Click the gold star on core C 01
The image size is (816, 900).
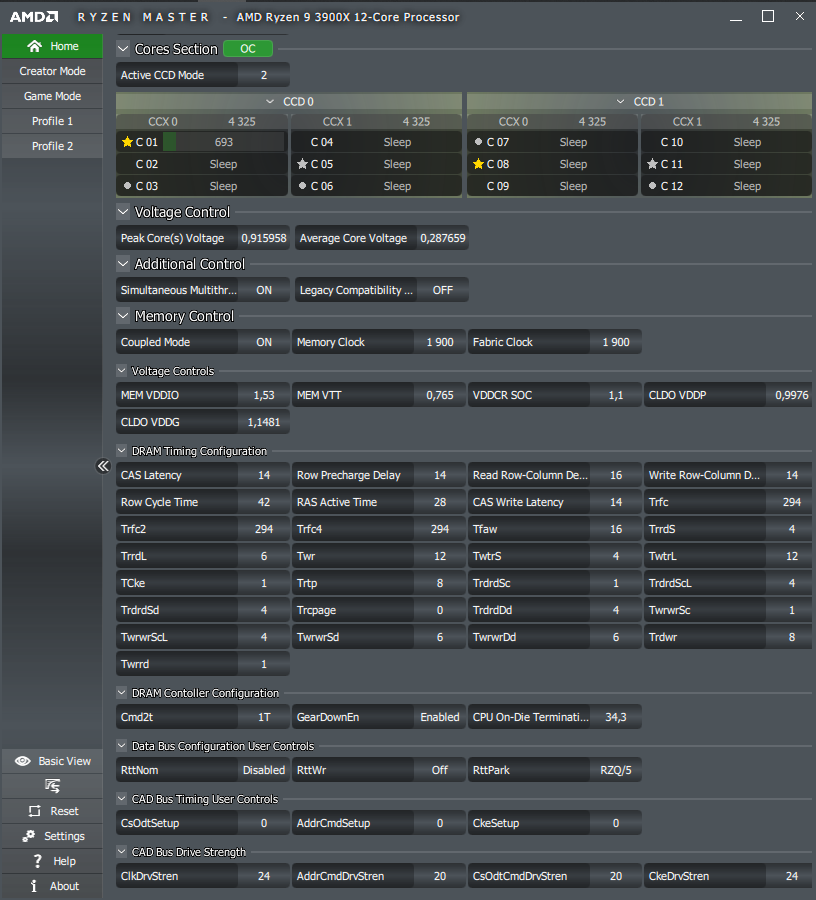[x=127, y=141]
